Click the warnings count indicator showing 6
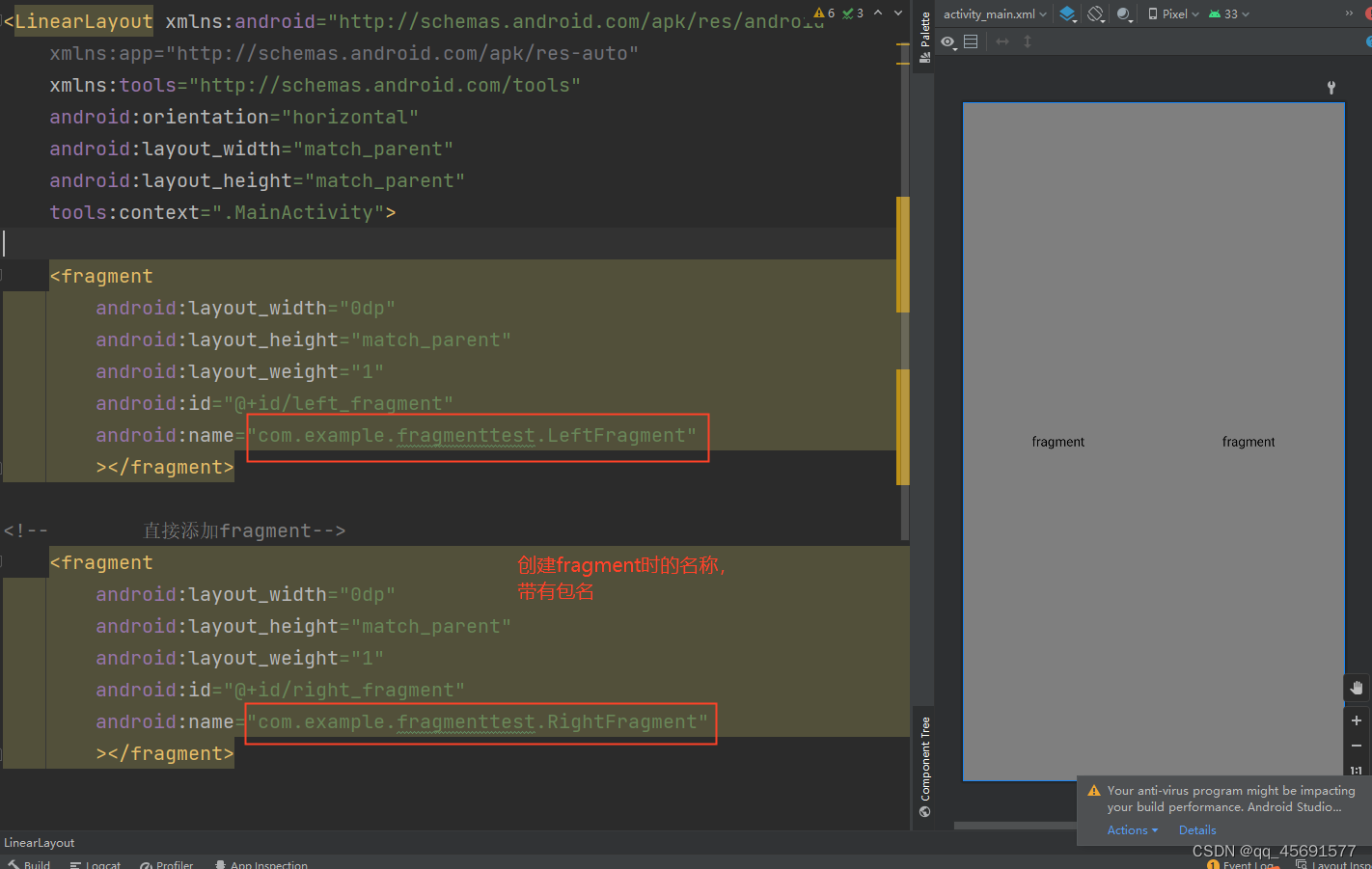The image size is (1372, 869). pos(825,14)
